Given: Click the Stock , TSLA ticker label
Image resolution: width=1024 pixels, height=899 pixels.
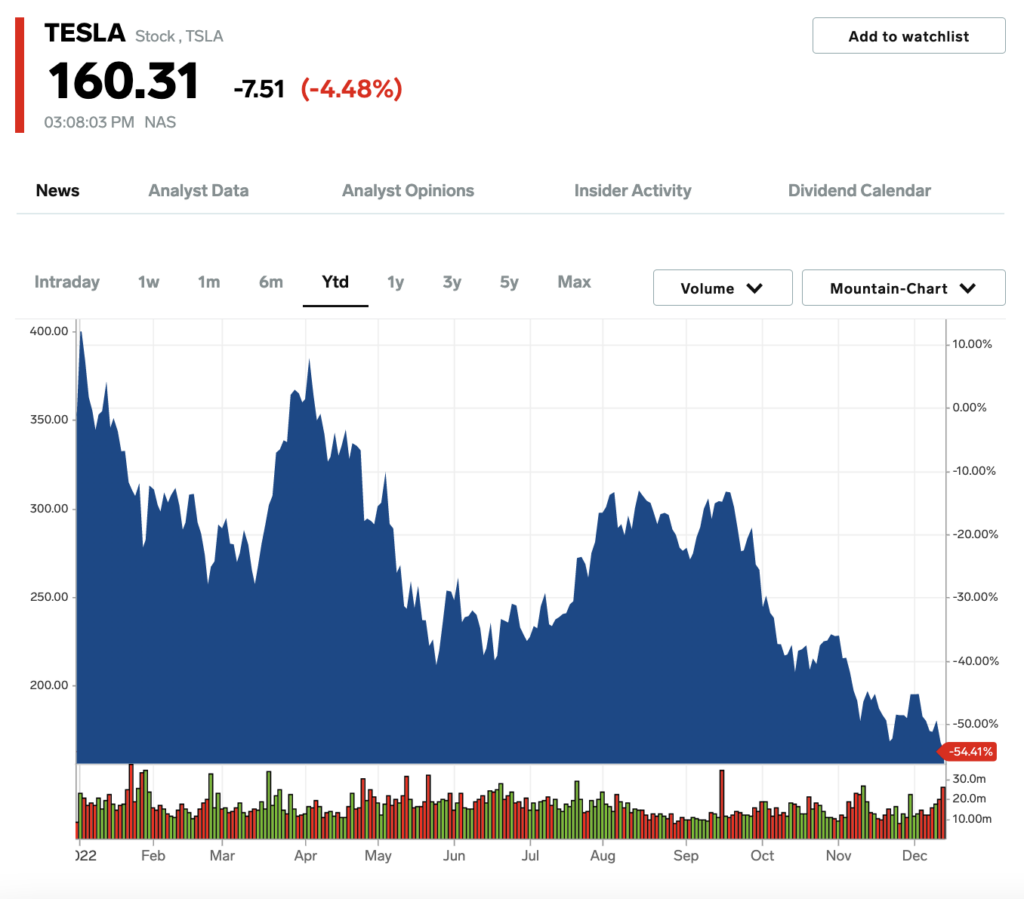Looking at the screenshot, I should (x=179, y=36).
